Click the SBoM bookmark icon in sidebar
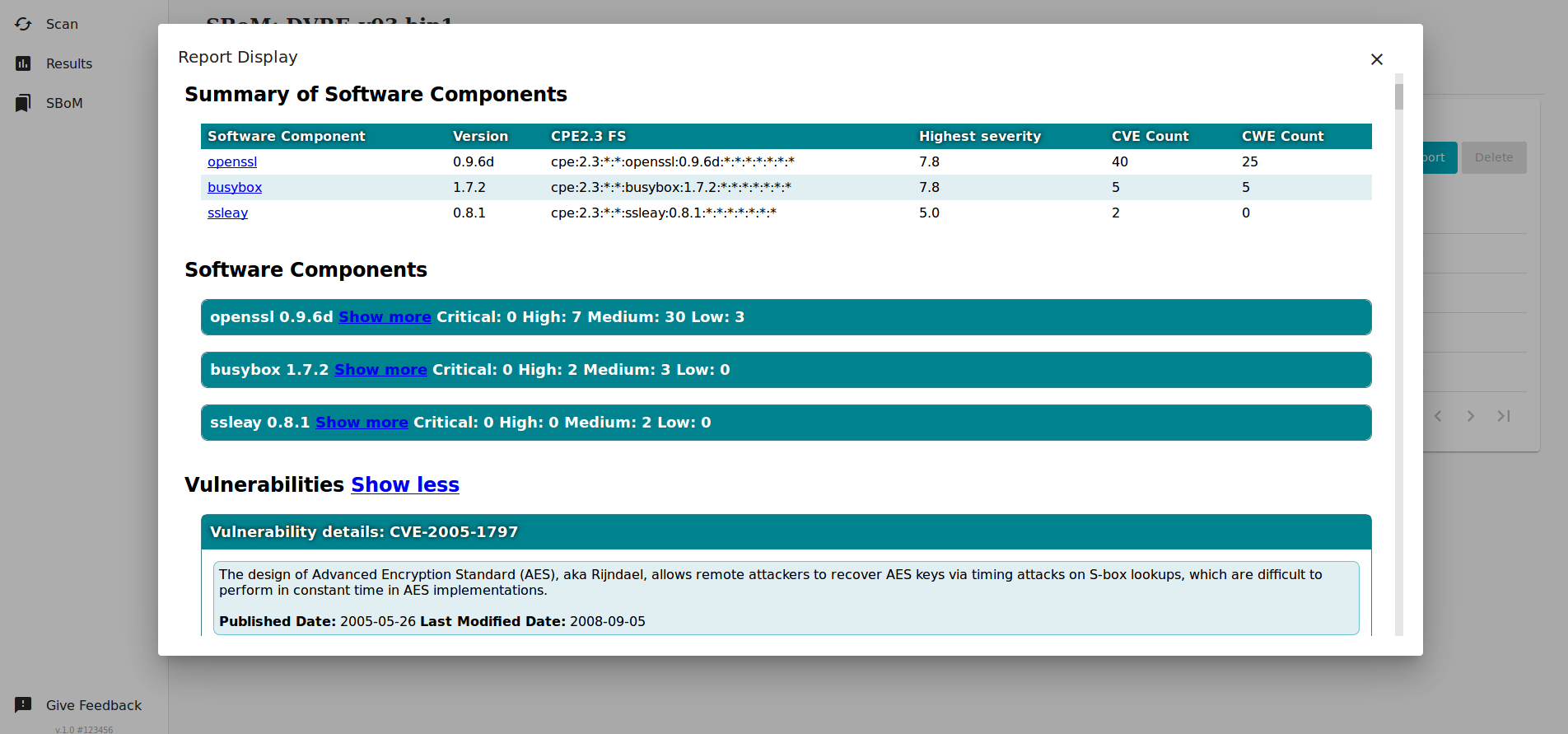1568x734 pixels. (23, 103)
